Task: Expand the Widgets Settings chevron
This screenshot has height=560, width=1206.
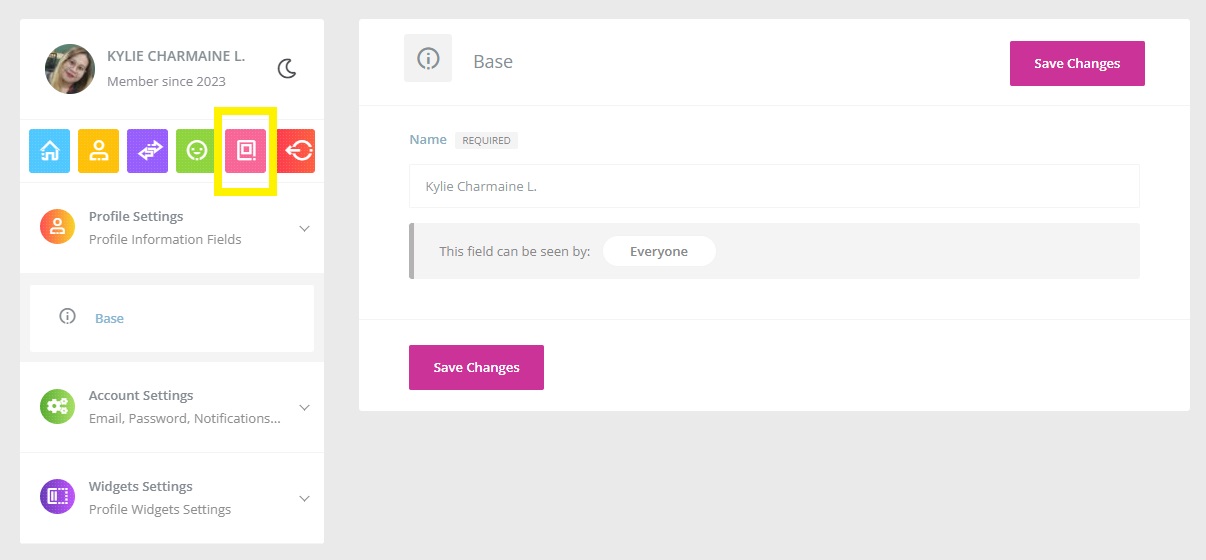Action: tap(305, 498)
